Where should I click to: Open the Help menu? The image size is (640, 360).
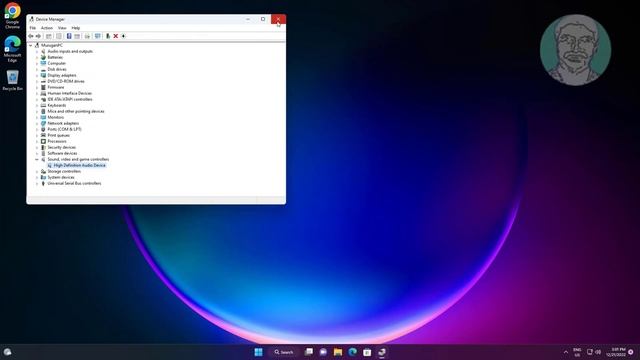click(x=76, y=28)
